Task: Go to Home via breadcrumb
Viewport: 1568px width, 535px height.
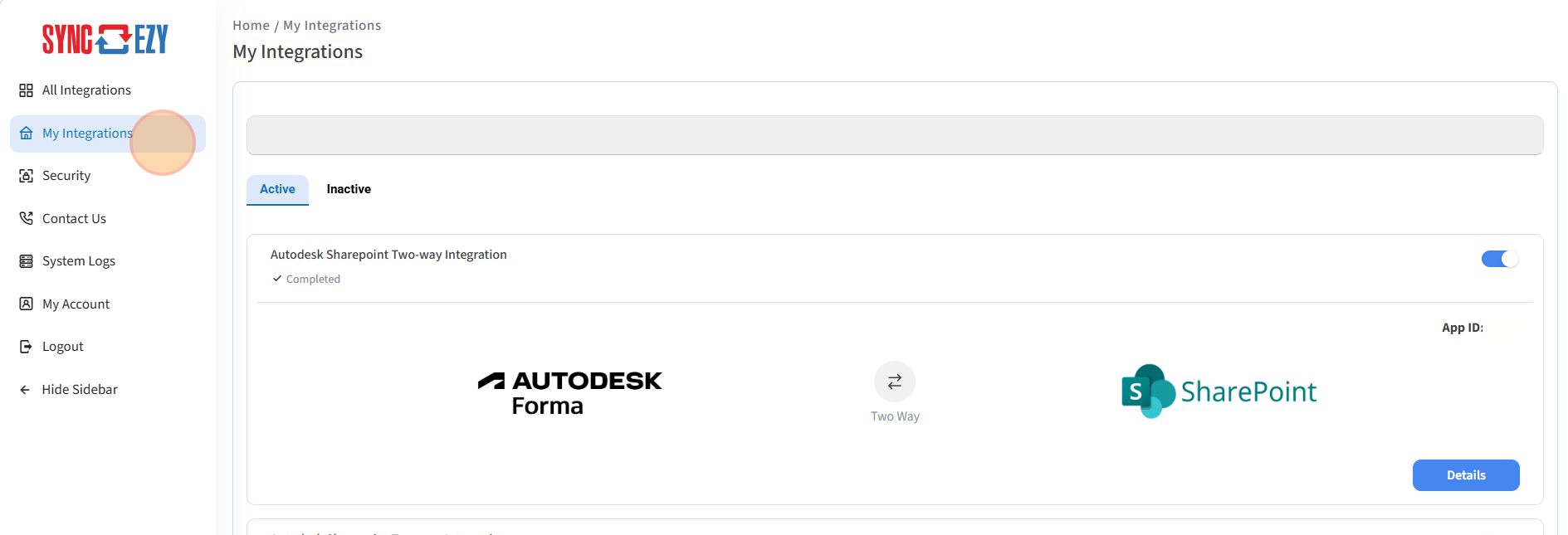Action: pos(251,26)
